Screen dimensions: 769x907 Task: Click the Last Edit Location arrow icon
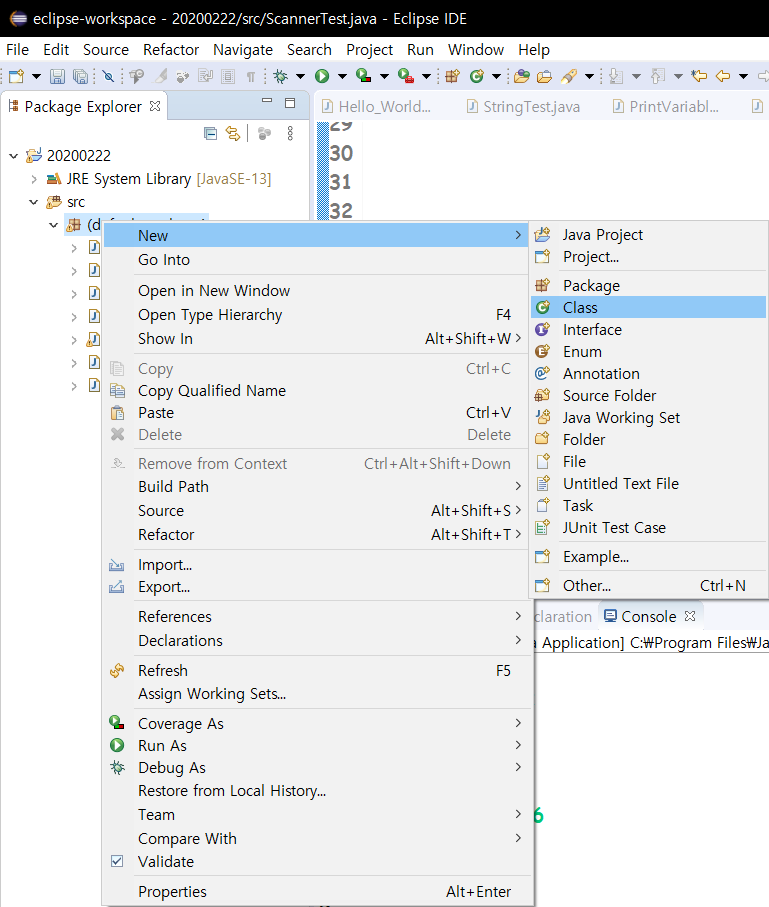point(699,76)
